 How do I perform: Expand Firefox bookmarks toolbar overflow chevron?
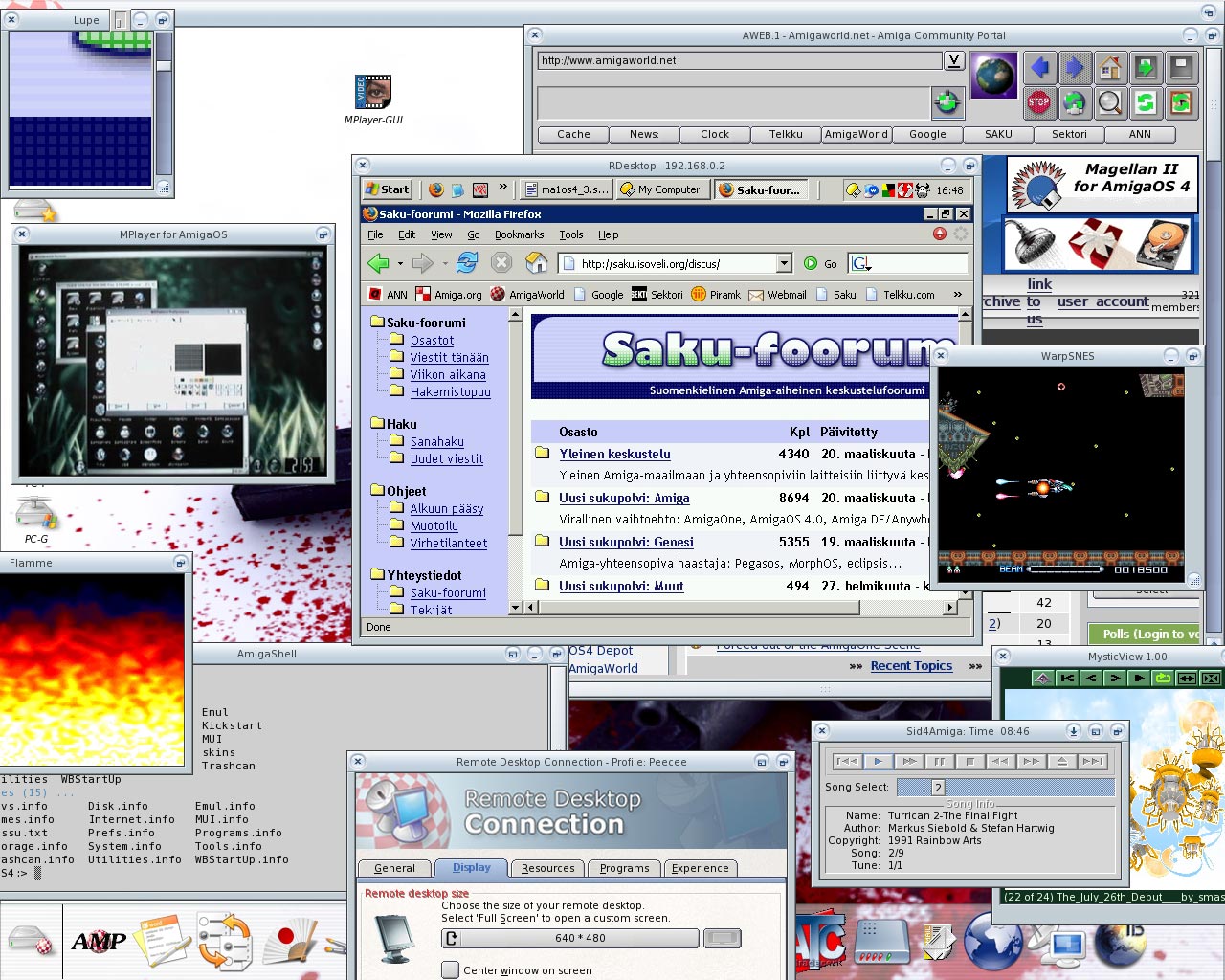coord(957,295)
